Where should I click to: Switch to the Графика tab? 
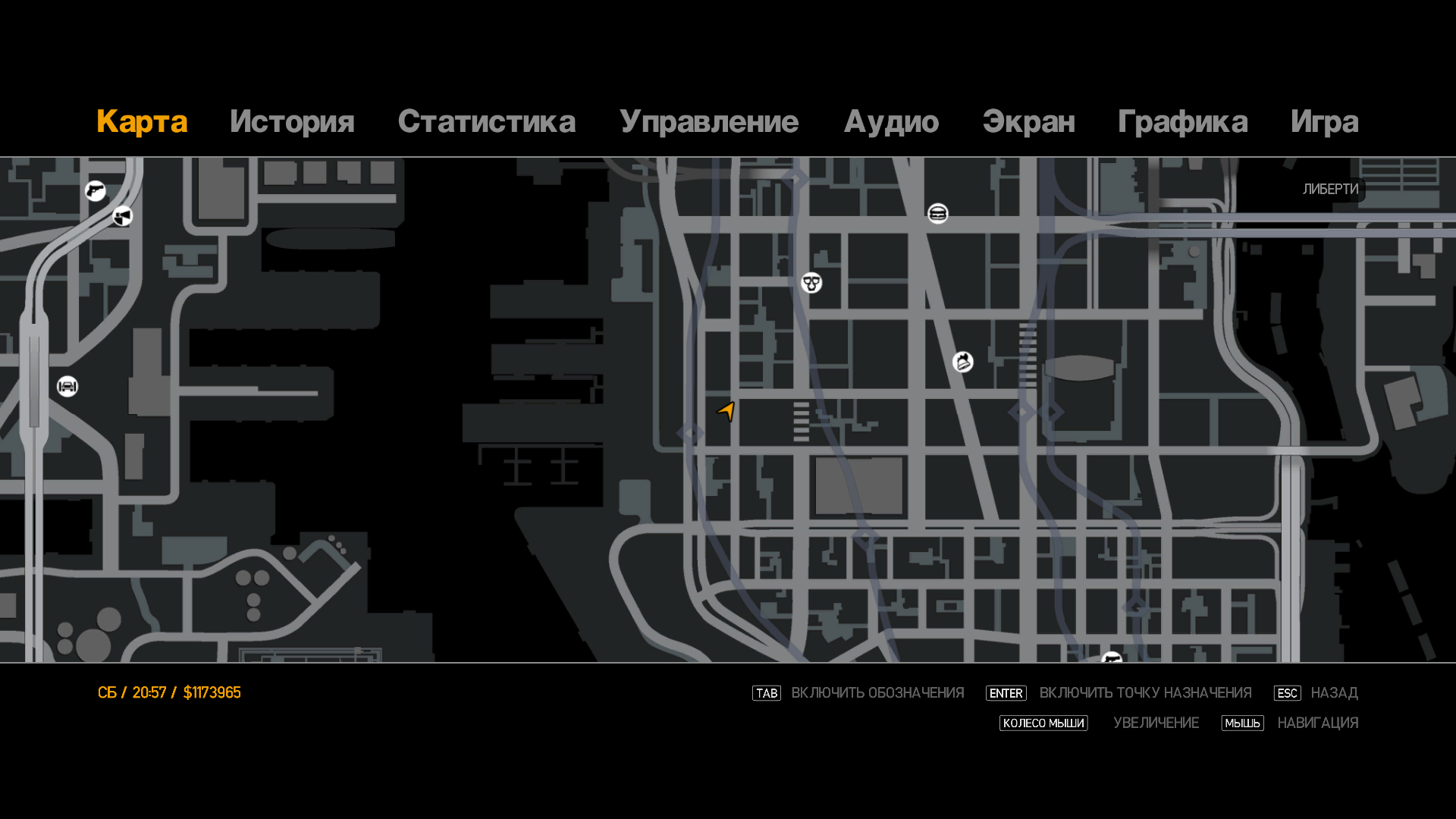[x=1182, y=121]
